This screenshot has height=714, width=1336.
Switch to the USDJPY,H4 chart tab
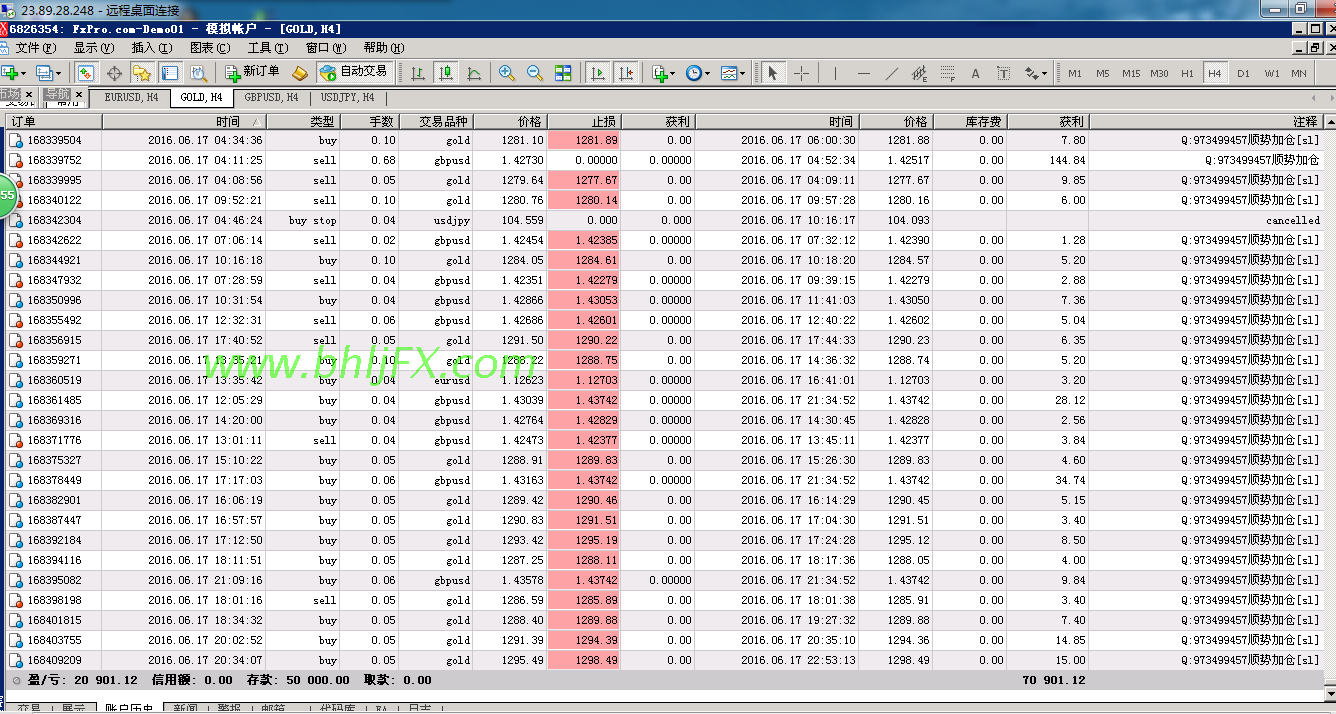coord(348,98)
